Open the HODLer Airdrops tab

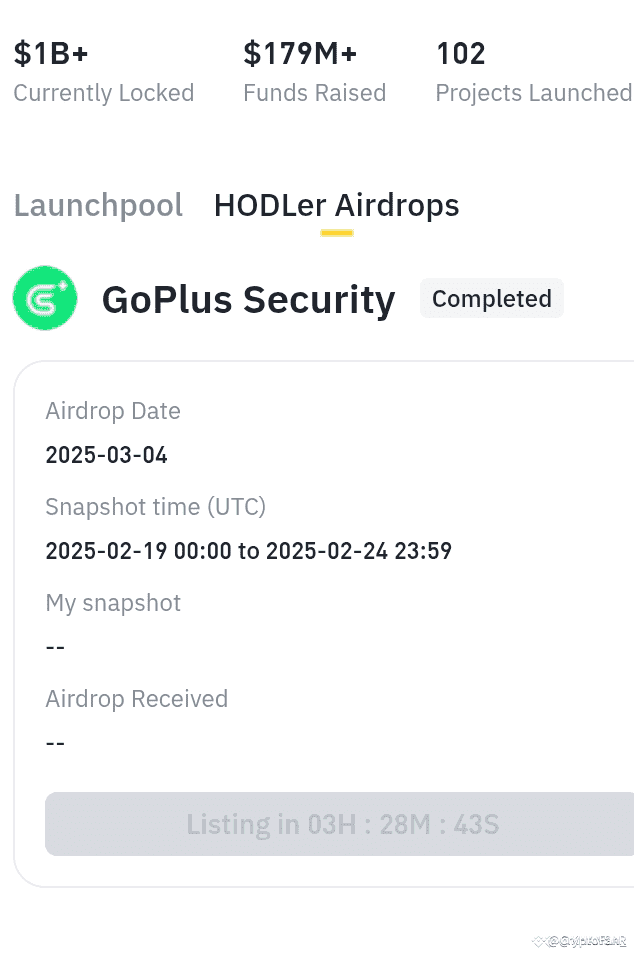[x=336, y=205]
